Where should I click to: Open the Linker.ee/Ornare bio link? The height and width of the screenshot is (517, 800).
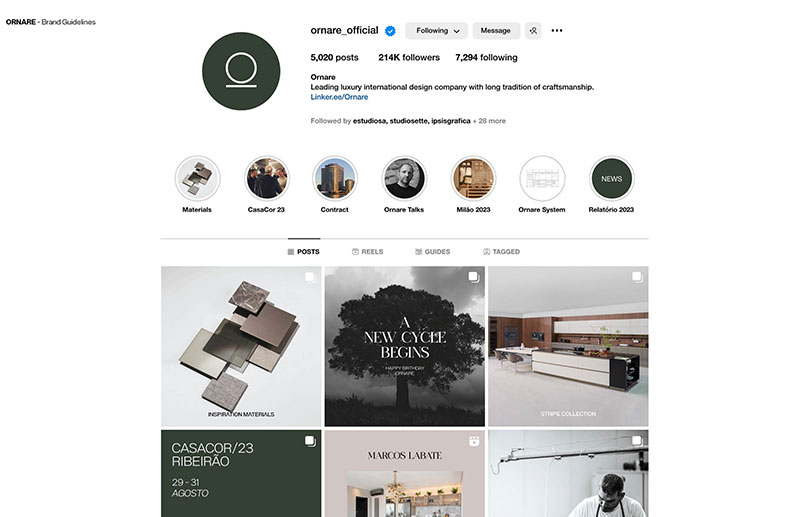click(339, 97)
